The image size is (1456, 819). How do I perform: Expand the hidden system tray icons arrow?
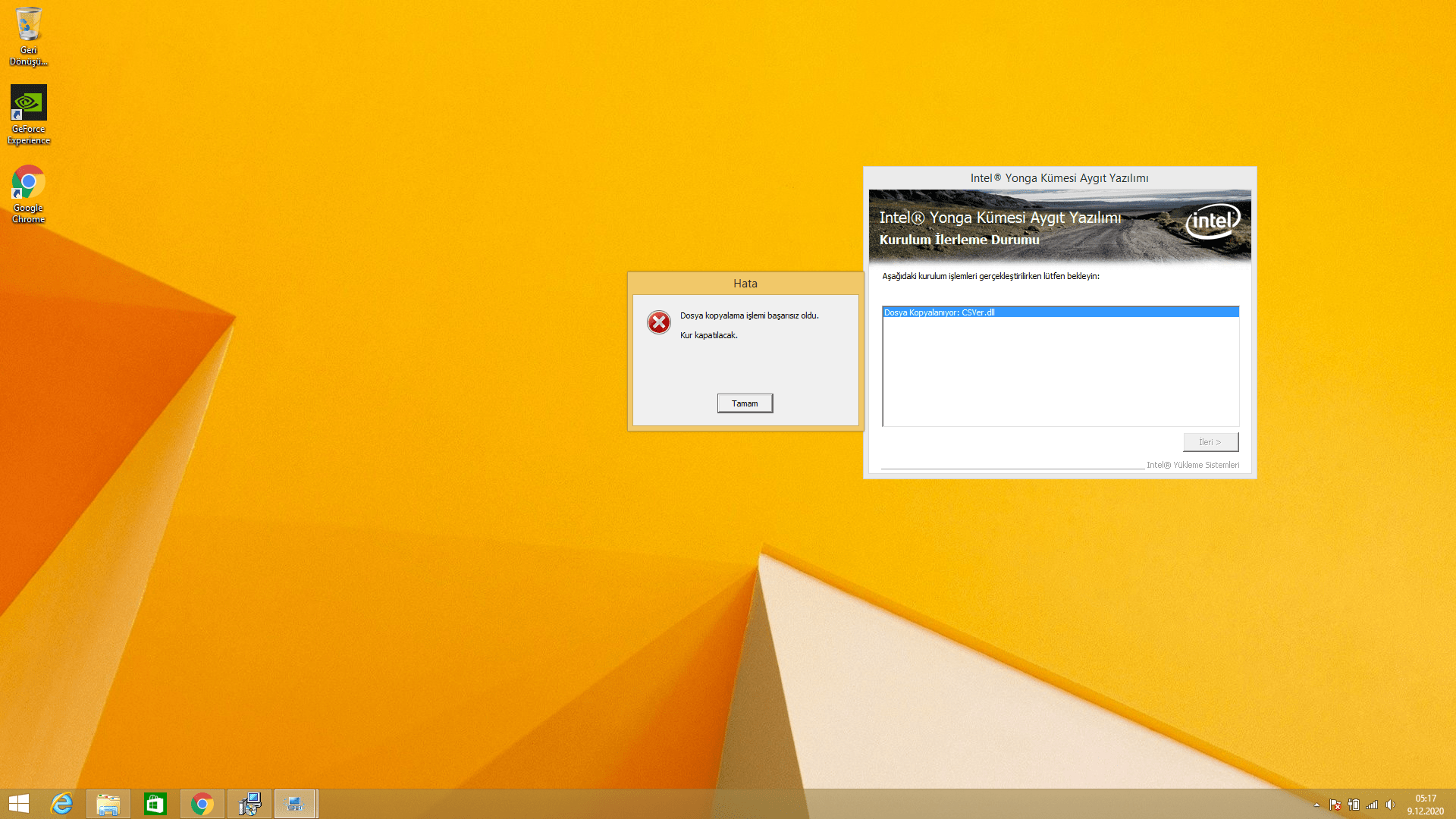(1316, 805)
